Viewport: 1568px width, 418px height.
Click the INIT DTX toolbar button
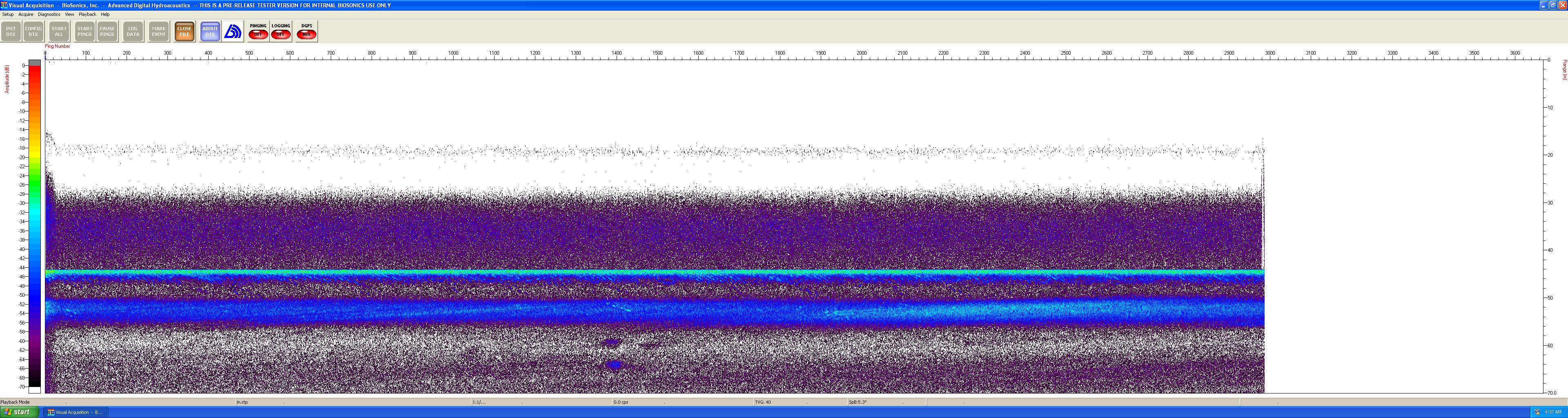11,32
